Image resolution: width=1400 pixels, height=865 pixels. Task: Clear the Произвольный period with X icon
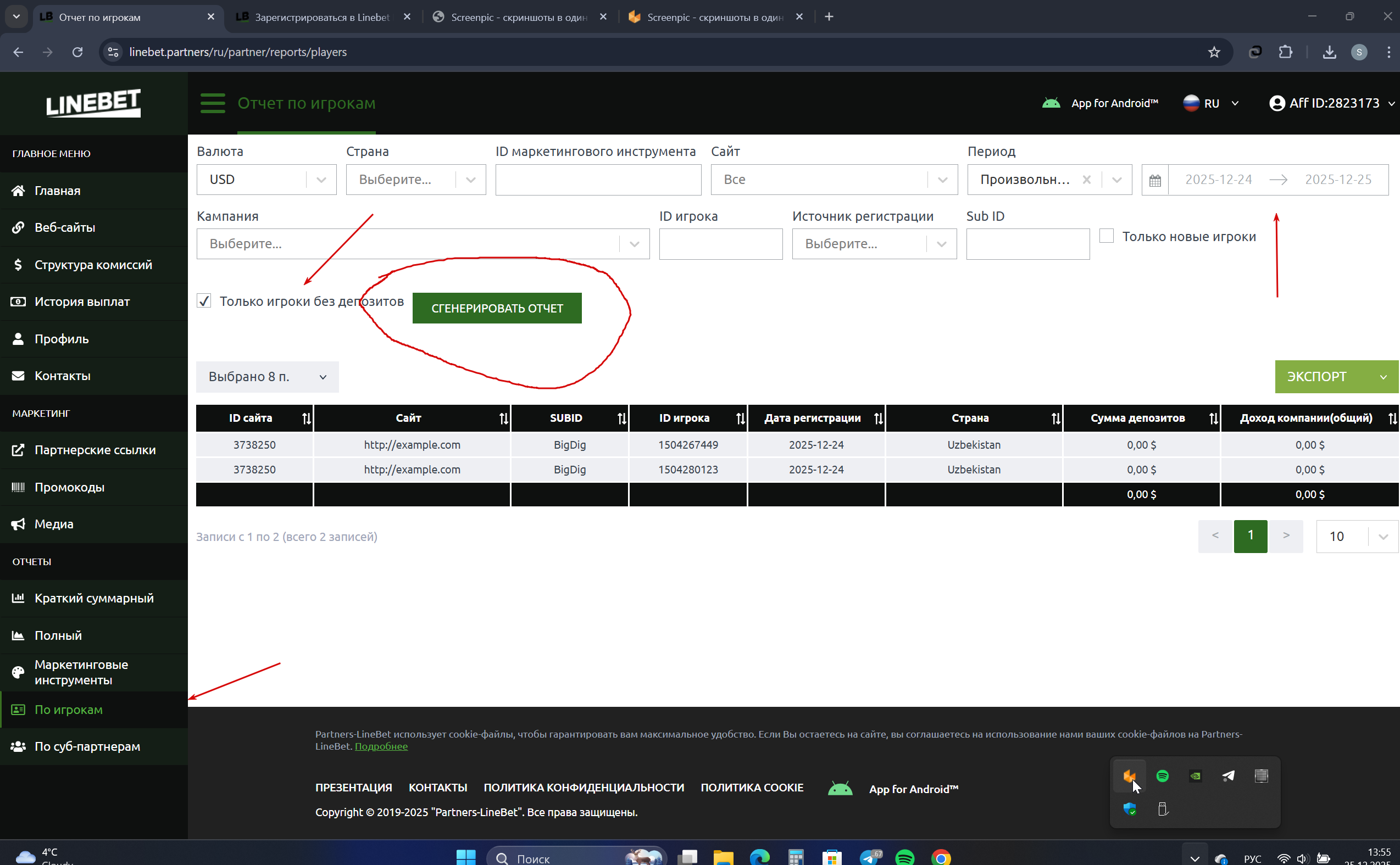coord(1086,180)
